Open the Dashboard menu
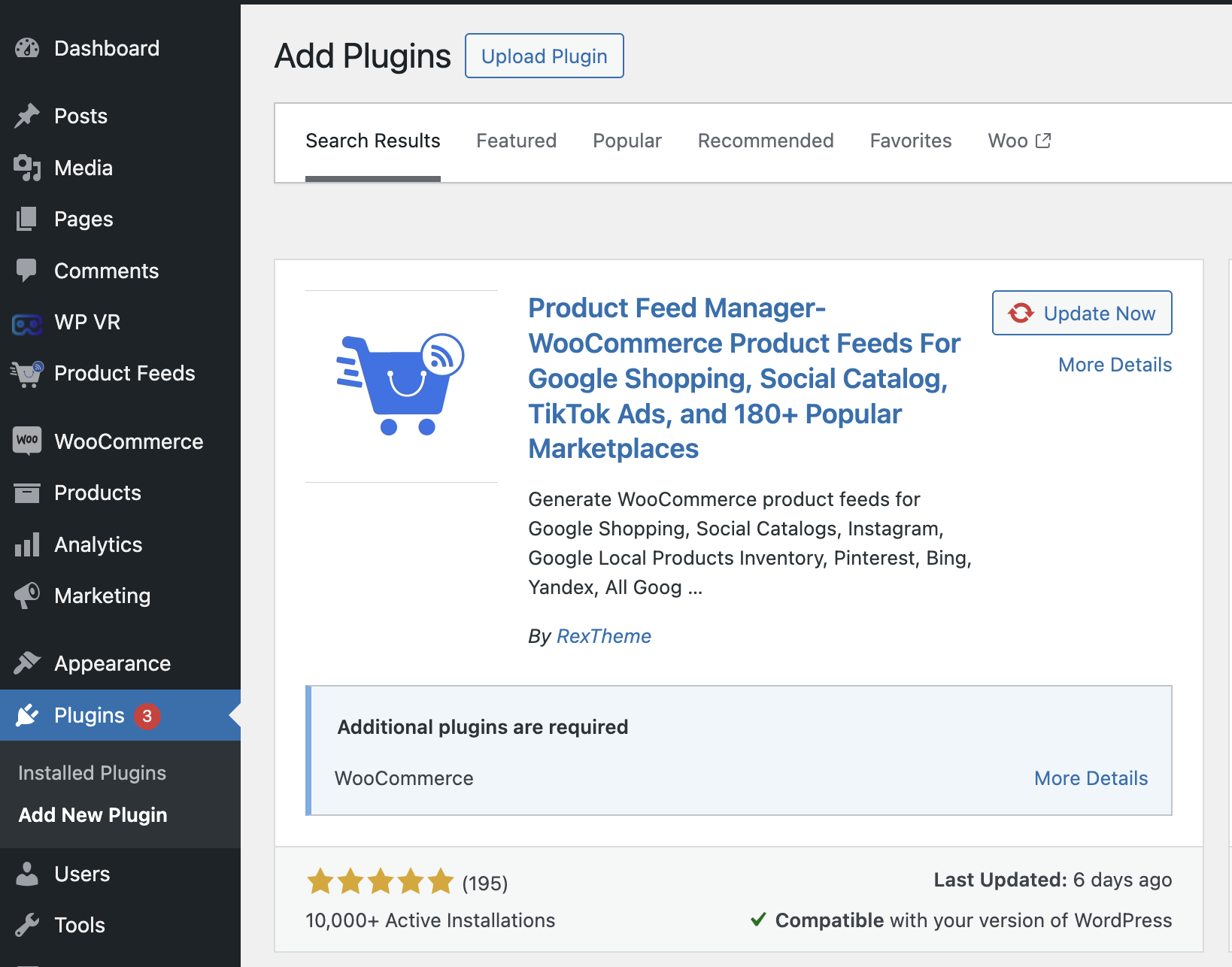 pyautogui.click(x=120, y=48)
